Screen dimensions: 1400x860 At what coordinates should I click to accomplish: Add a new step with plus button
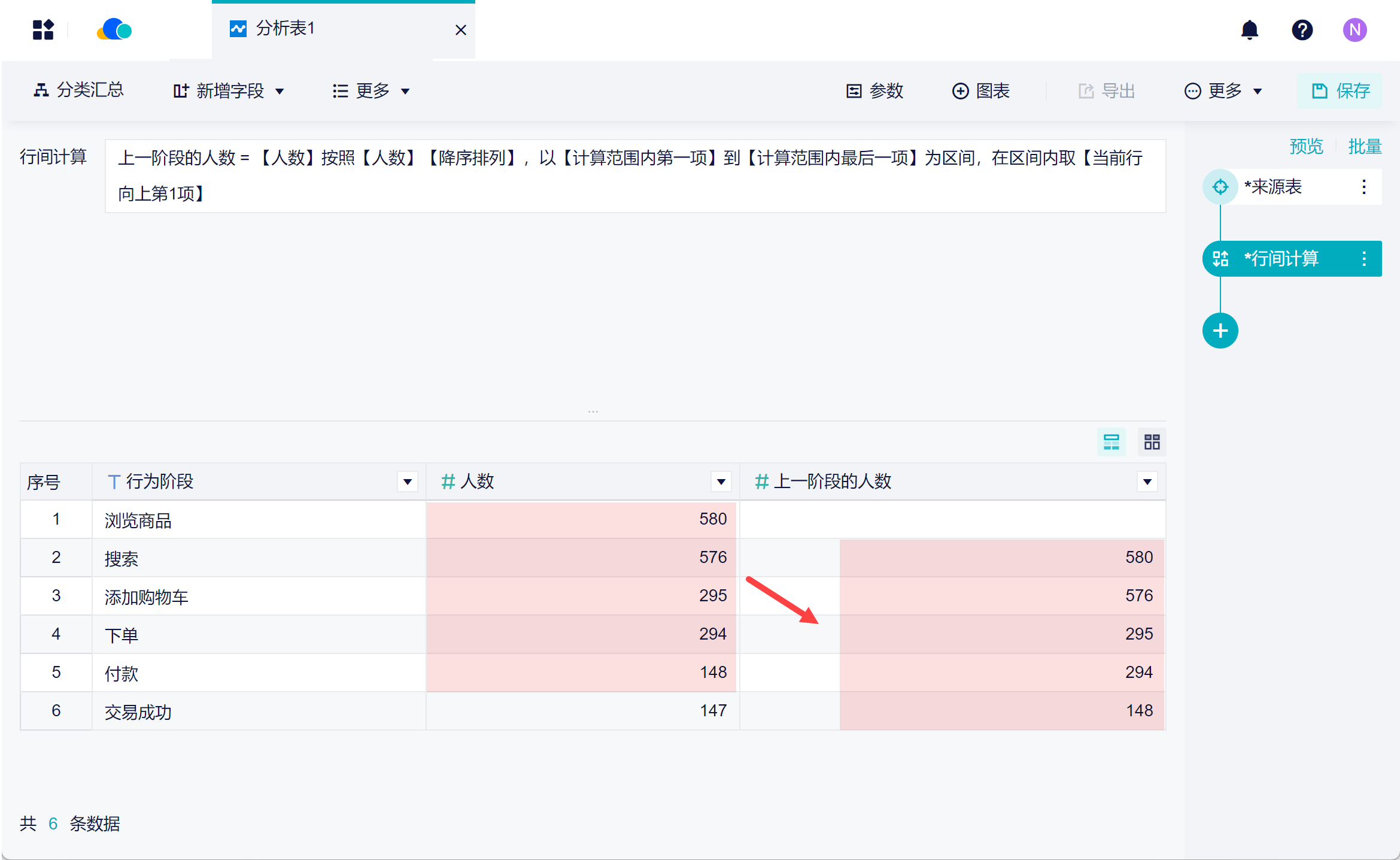coord(1220,331)
